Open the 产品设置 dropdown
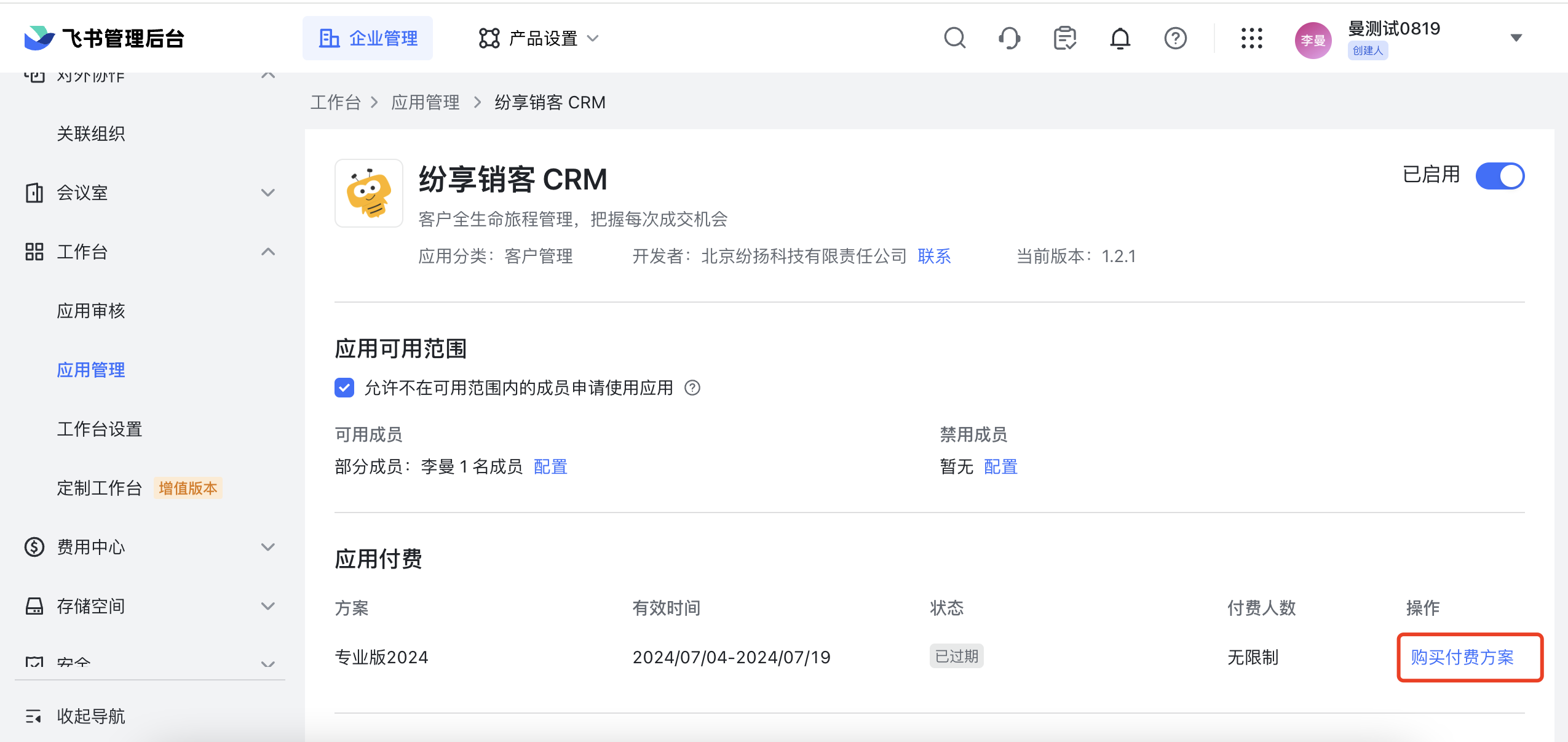The width and height of the screenshot is (1568, 742). pyautogui.click(x=539, y=38)
